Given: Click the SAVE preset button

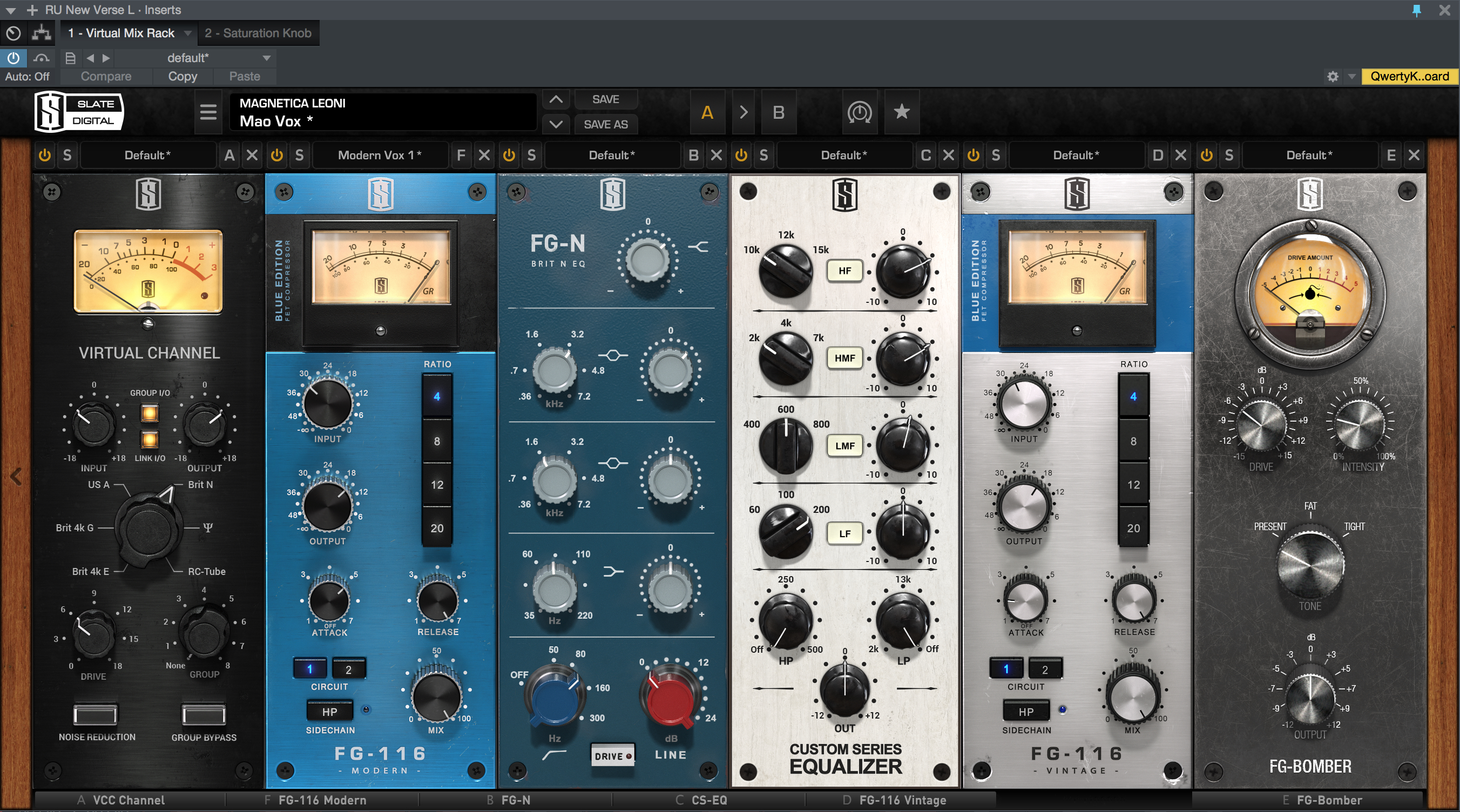Looking at the screenshot, I should point(605,99).
